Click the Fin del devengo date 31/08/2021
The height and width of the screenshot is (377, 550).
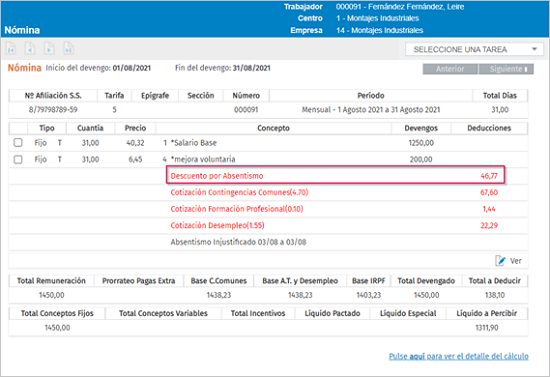point(251,68)
